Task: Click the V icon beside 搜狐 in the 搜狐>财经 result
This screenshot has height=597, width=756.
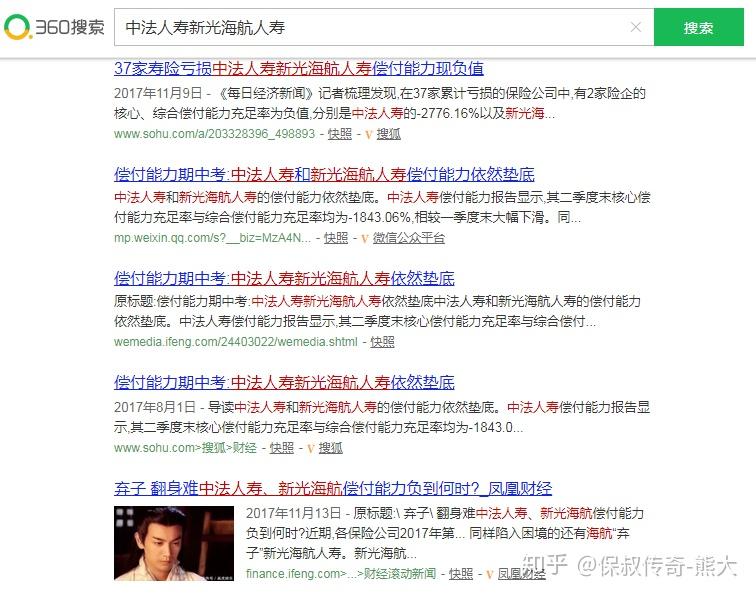Action: coord(310,448)
